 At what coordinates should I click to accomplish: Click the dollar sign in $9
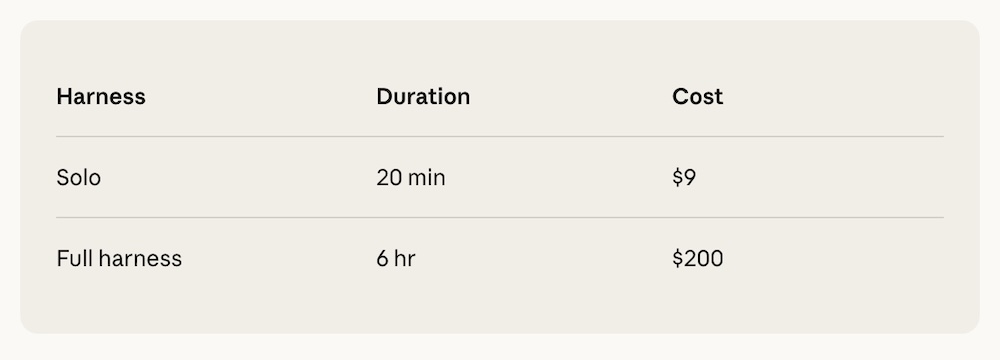pyautogui.click(x=677, y=177)
